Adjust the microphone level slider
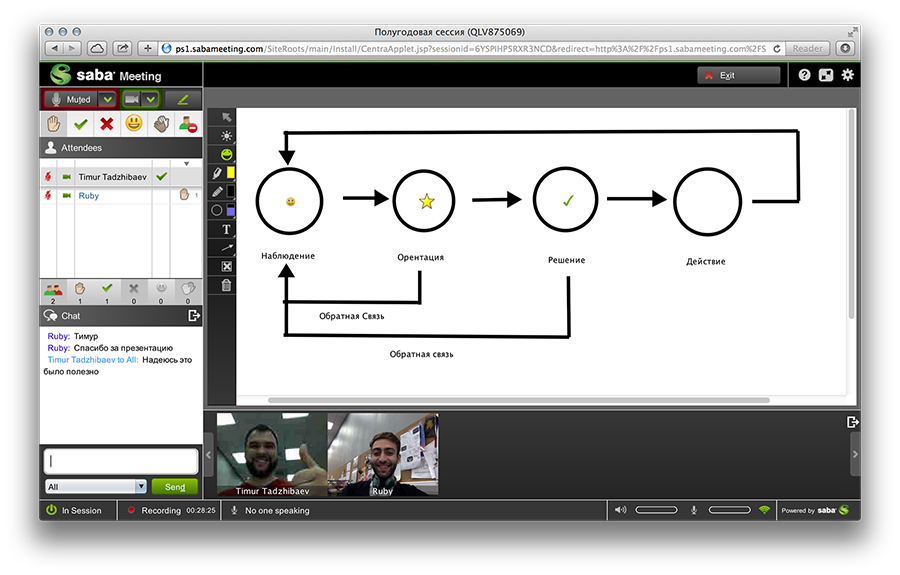 click(730, 510)
